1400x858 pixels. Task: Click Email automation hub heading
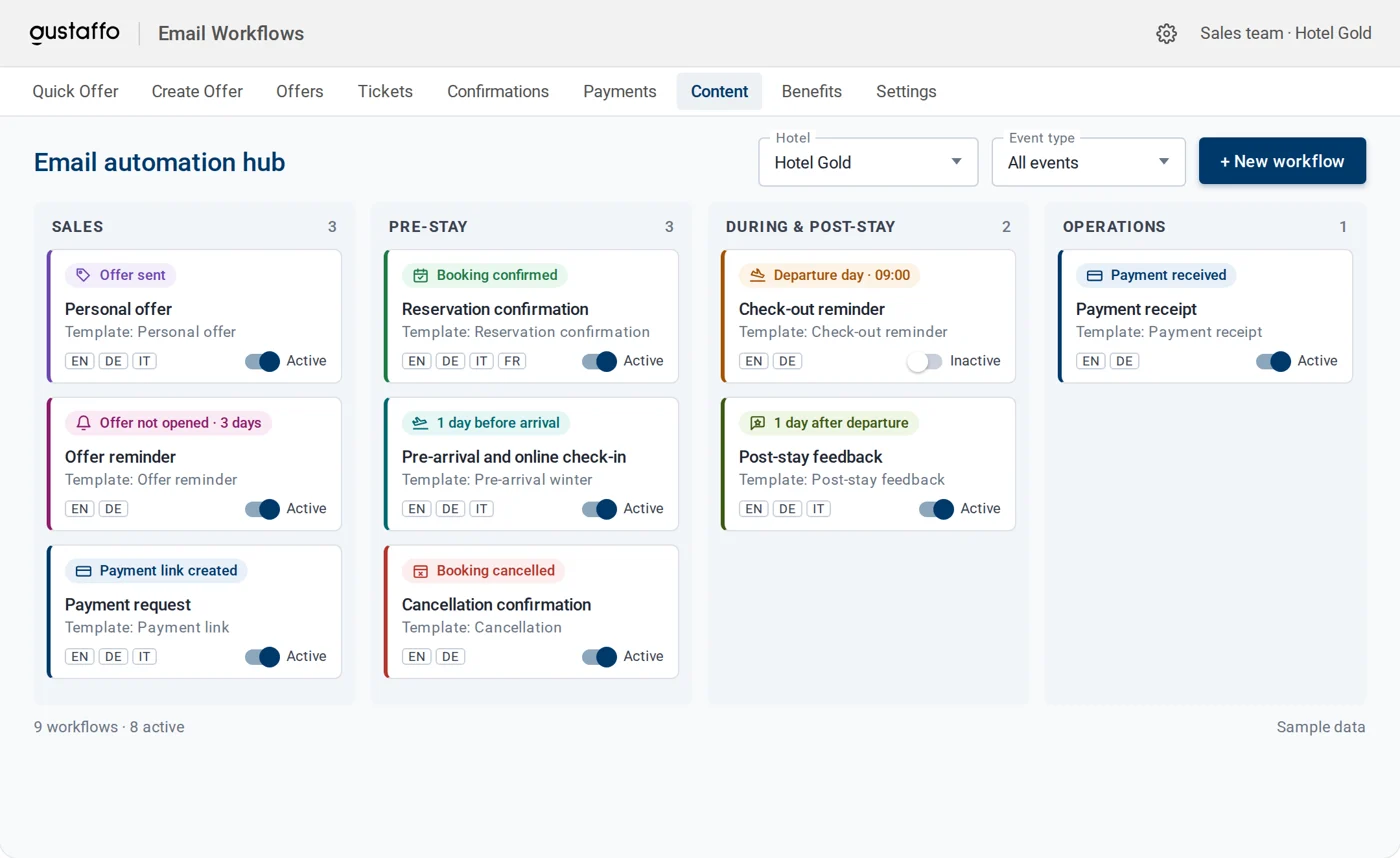pyautogui.click(x=160, y=162)
